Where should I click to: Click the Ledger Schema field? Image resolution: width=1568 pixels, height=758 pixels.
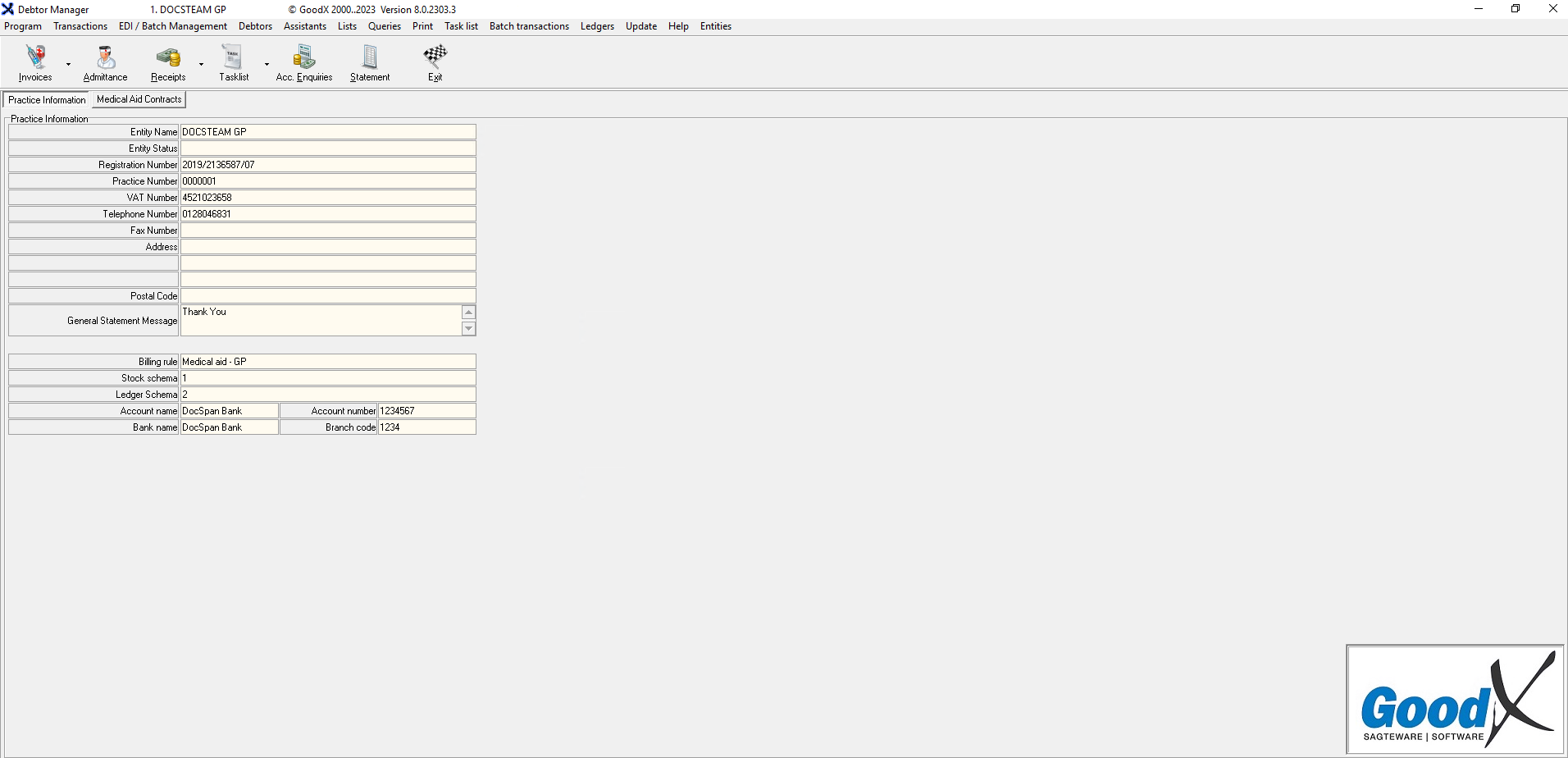tap(328, 395)
